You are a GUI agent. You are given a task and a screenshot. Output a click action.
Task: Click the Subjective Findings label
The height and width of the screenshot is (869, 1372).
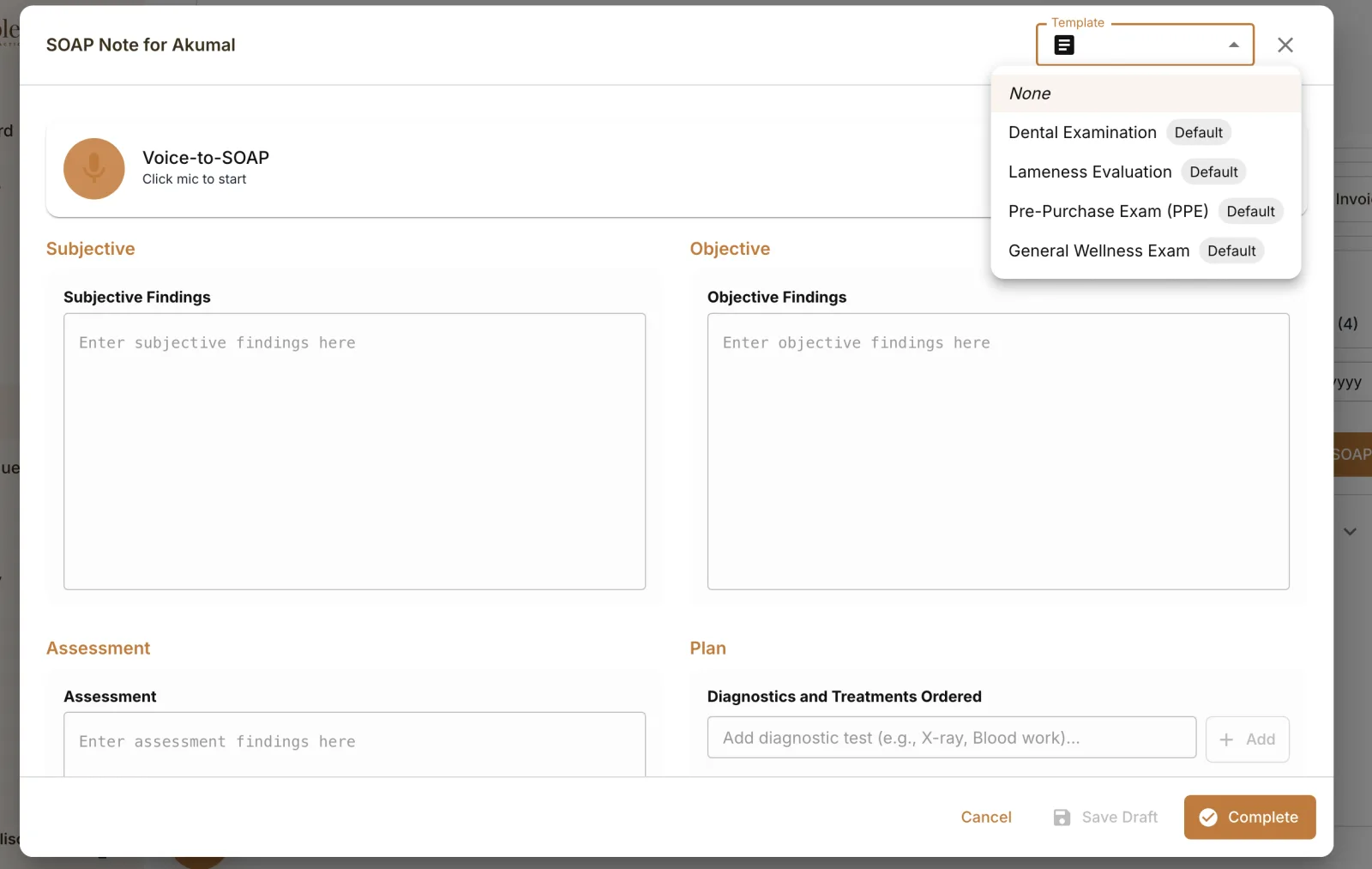pyautogui.click(x=137, y=297)
